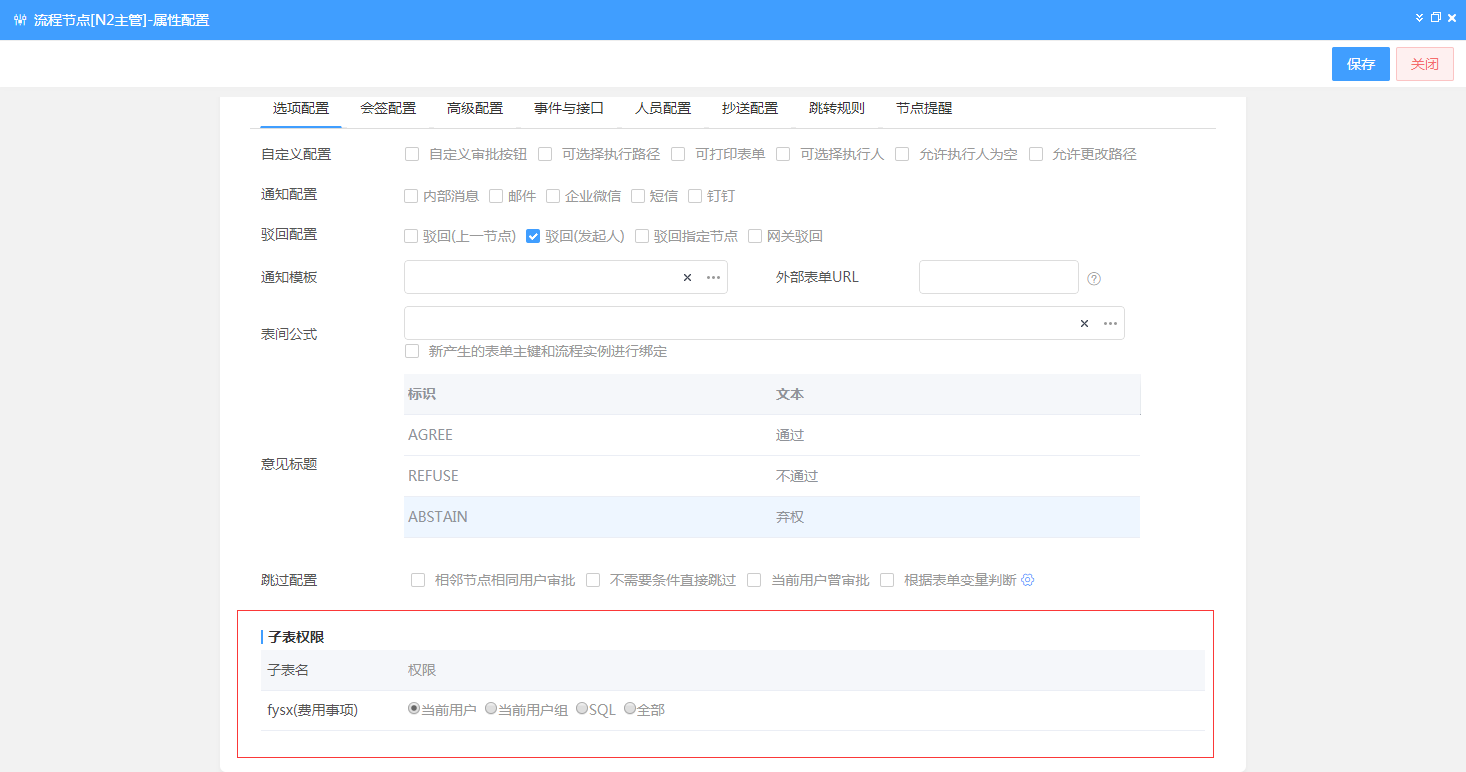The image size is (1466, 772).
Task: Open 表间公式 selector via ellipsis icon
Action: pyautogui.click(x=1110, y=324)
